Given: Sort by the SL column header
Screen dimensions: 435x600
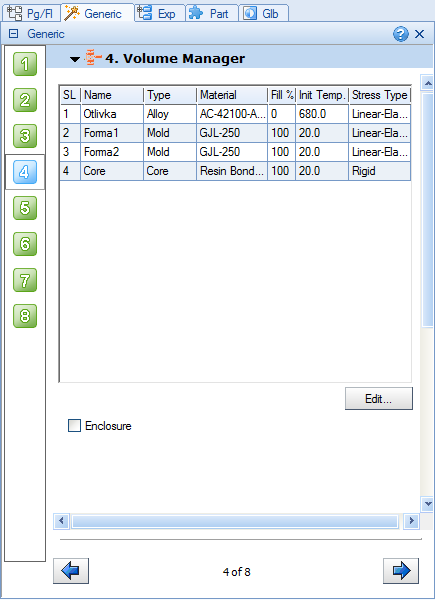Looking at the screenshot, I should click(x=70, y=95).
